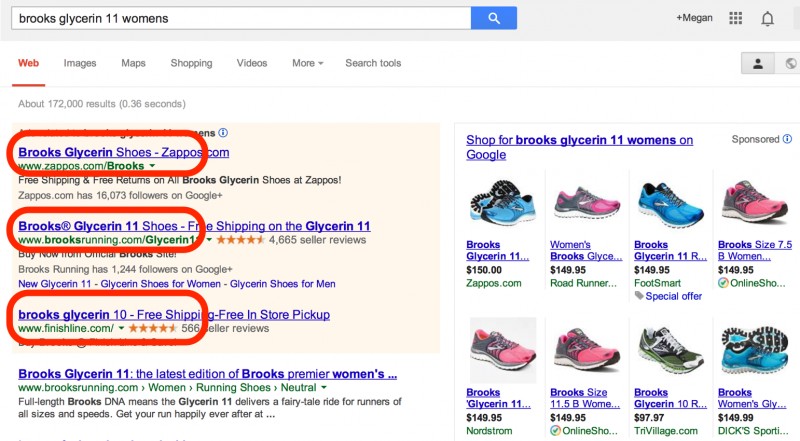Click the blue FootSmart shoe thumbnail
Viewport: 800px width, 441px height.
[670, 204]
